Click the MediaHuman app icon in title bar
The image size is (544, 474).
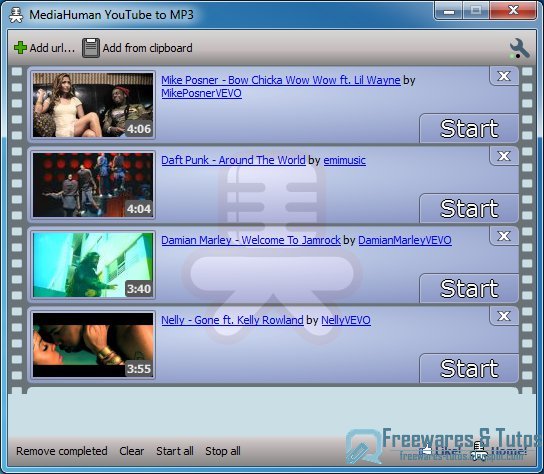[x=16, y=15]
